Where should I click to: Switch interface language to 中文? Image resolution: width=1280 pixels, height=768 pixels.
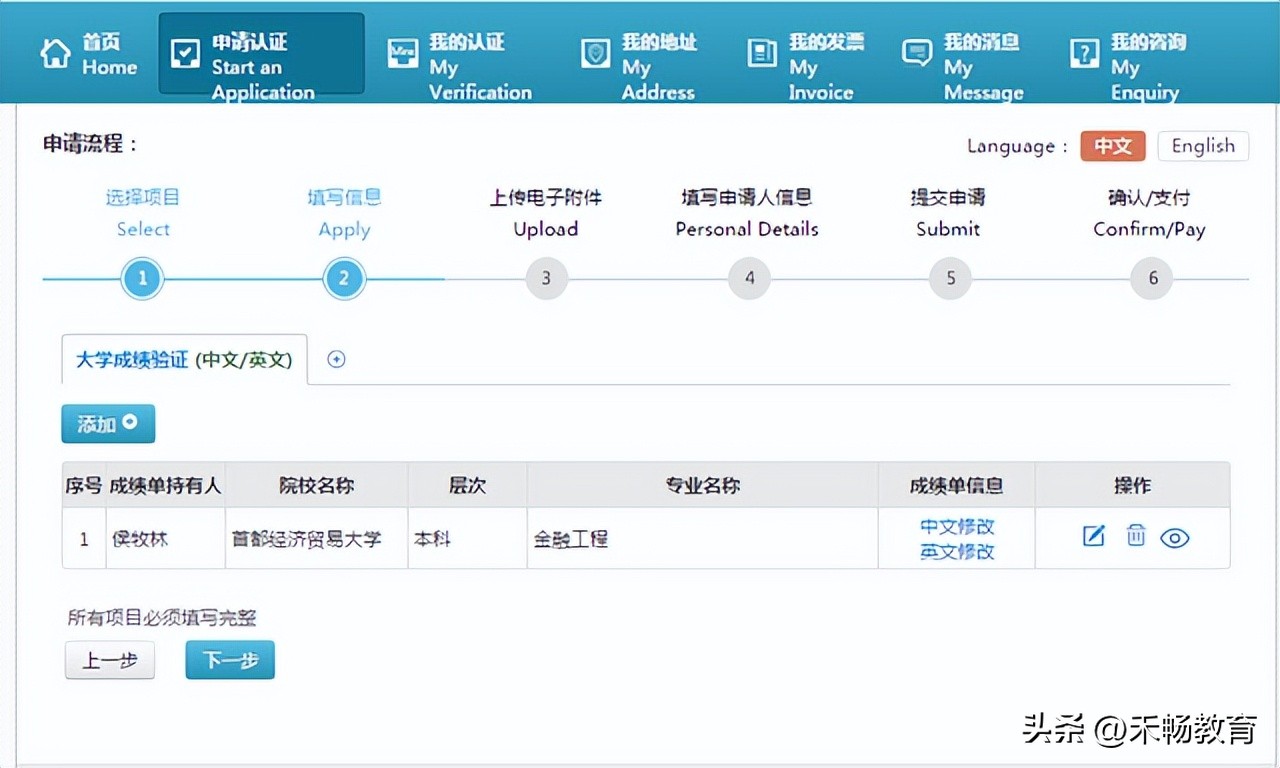tap(1112, 146)
